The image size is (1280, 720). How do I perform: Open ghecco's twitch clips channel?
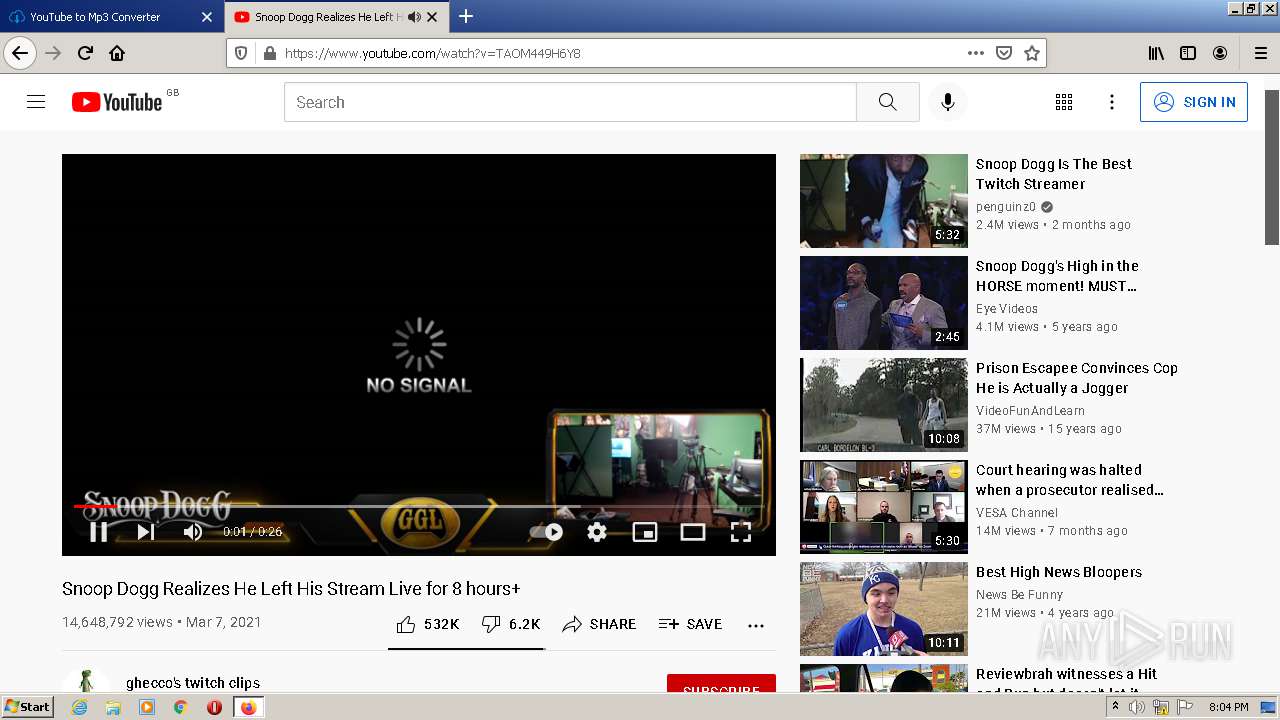(x=193, y=683)
